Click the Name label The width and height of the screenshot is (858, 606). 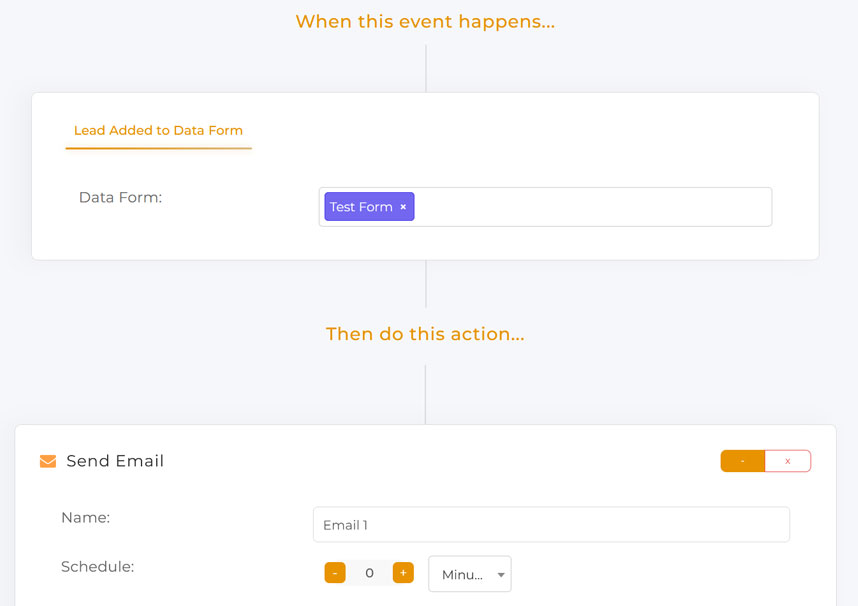point(85,518)
